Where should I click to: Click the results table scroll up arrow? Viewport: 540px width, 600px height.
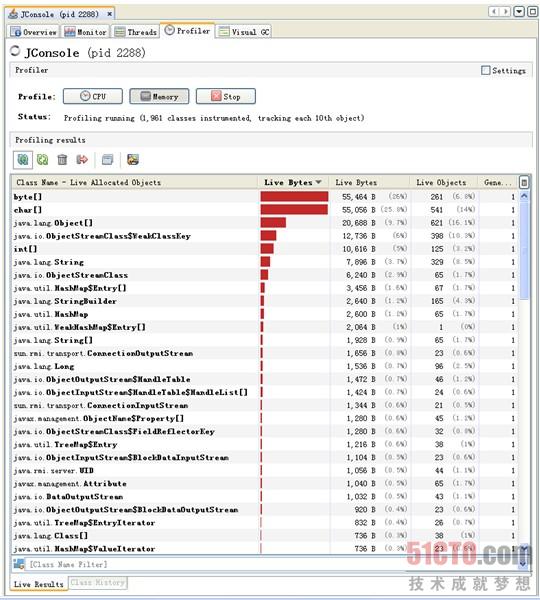(524, 196)
